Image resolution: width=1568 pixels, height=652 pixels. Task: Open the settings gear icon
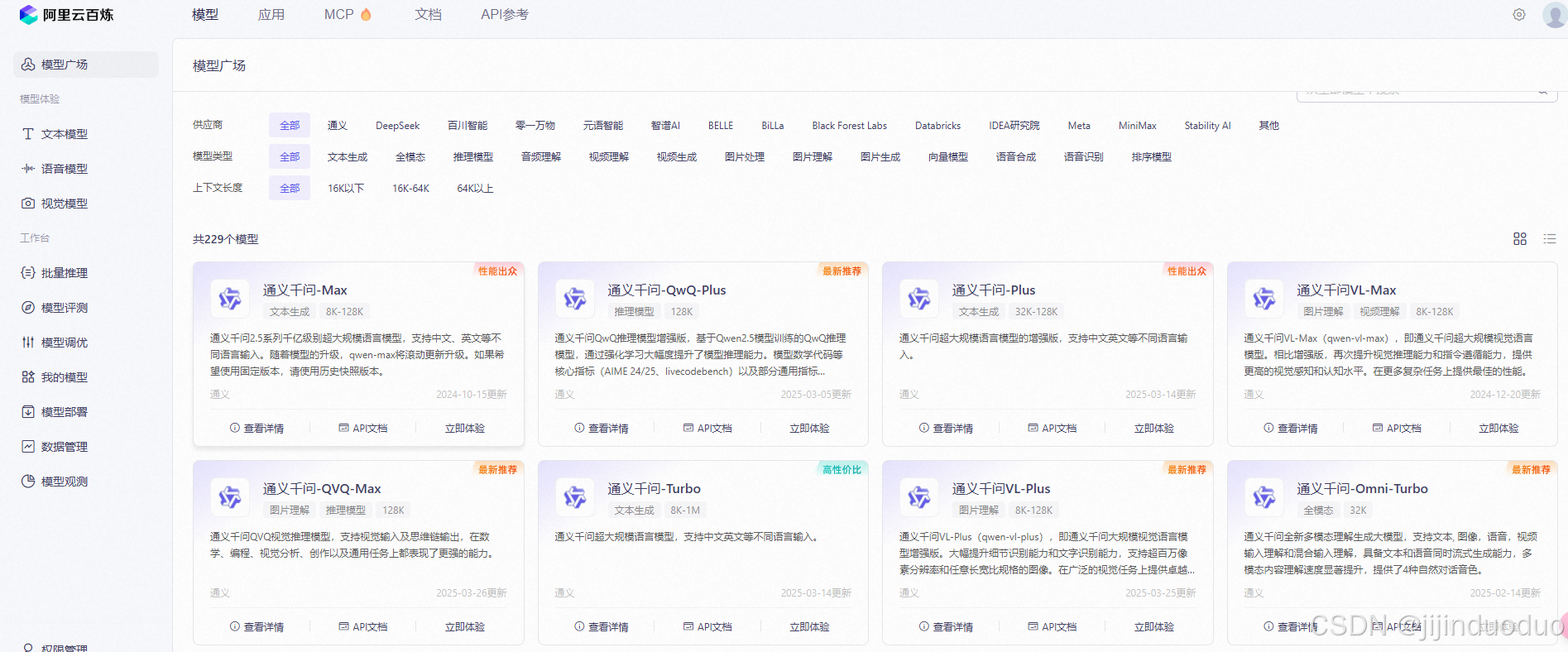point(1519,15)
